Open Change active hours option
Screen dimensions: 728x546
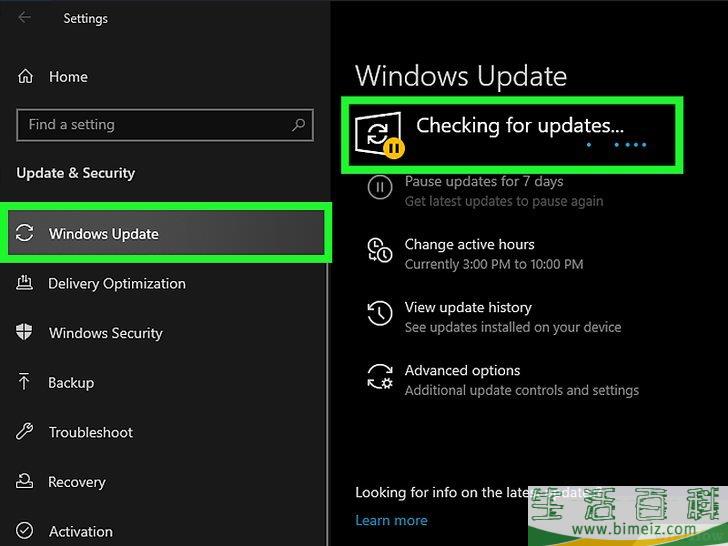click(x=469, y=245)
